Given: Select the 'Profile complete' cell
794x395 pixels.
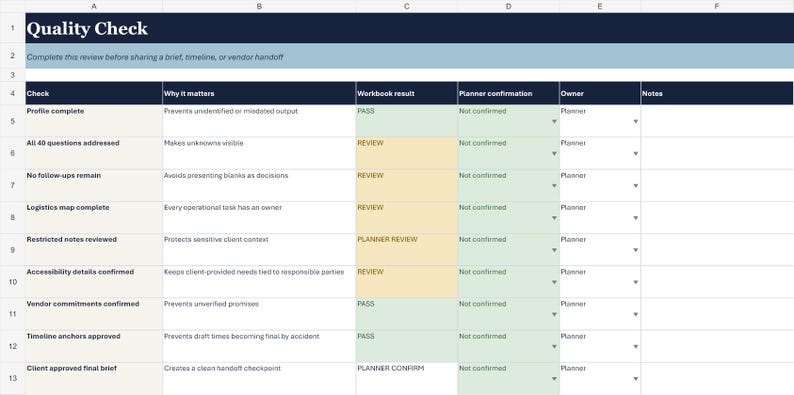Looking at the screenshot, I should [x=94, y=121].
